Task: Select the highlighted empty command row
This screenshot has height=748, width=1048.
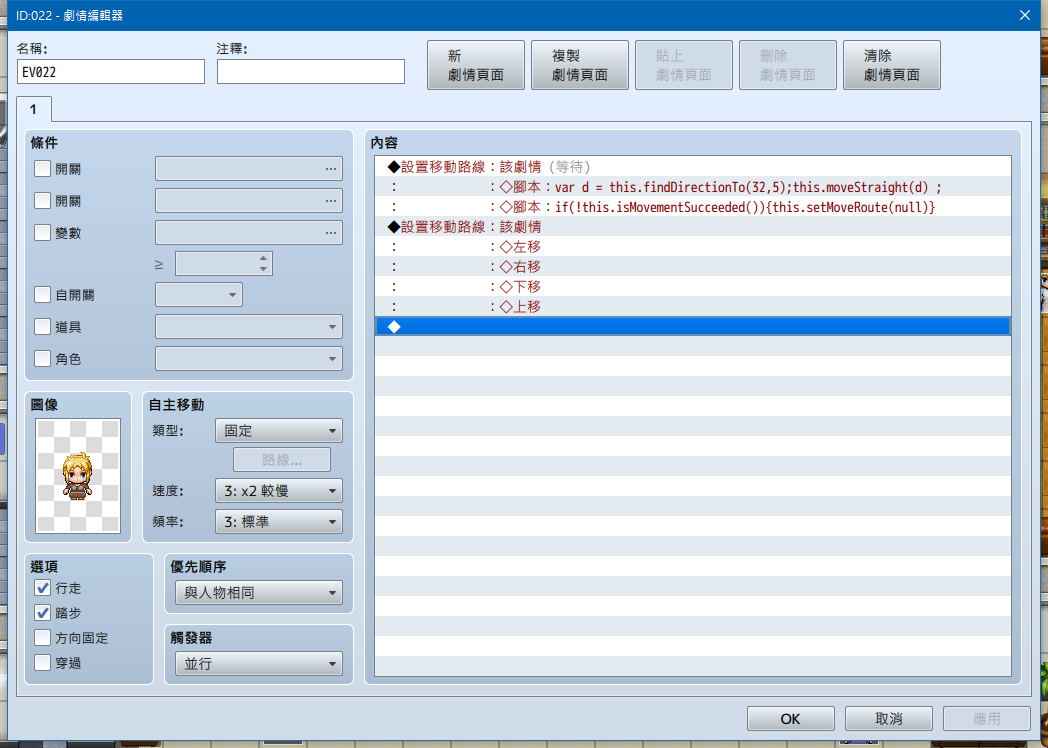Action: click(692, 326)
